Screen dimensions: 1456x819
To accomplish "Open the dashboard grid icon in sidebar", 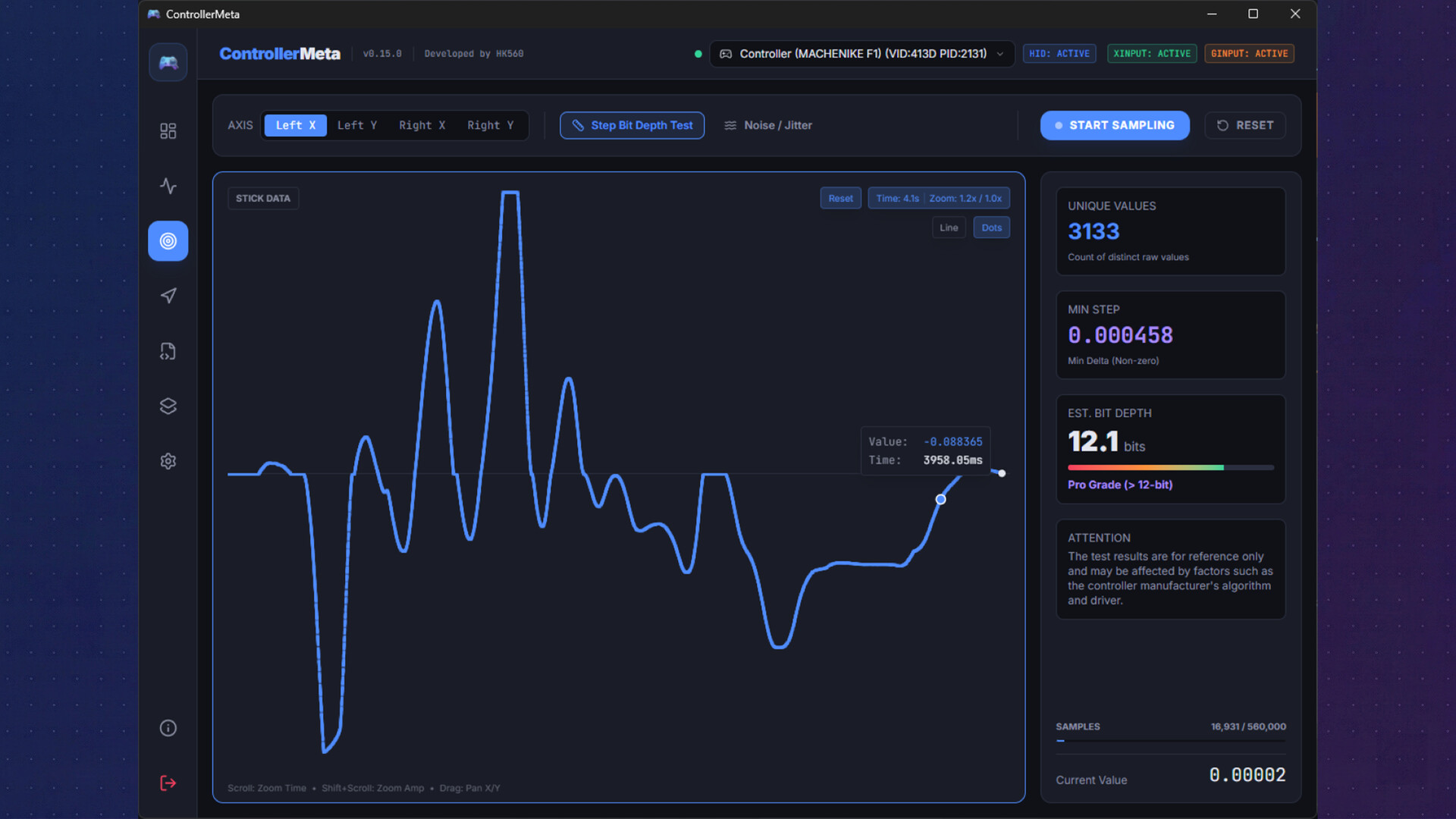I will pyautogui.click(x=168, y=131).
